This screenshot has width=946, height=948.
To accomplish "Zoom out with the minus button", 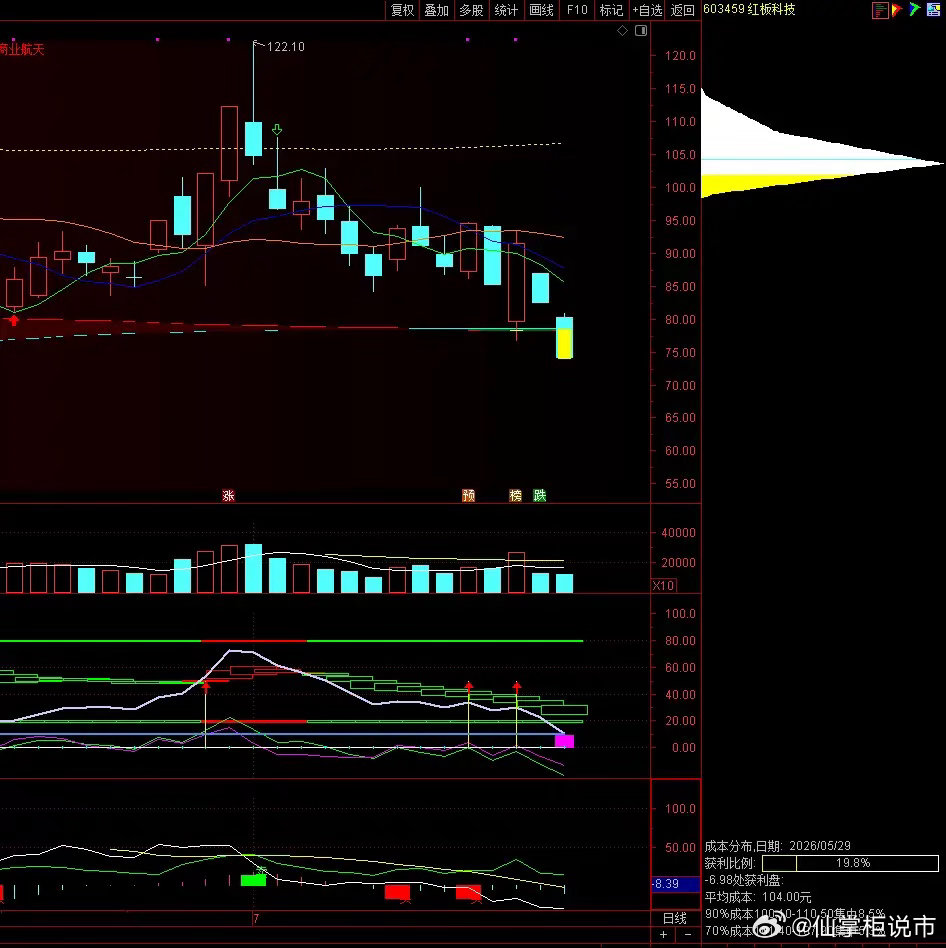I will 687,934.
